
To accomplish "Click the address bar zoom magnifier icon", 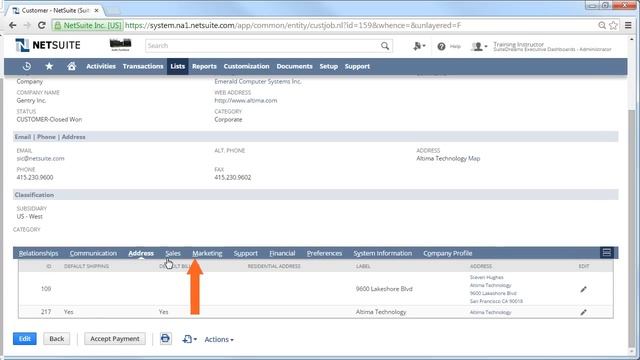I will tap(602, 25).
